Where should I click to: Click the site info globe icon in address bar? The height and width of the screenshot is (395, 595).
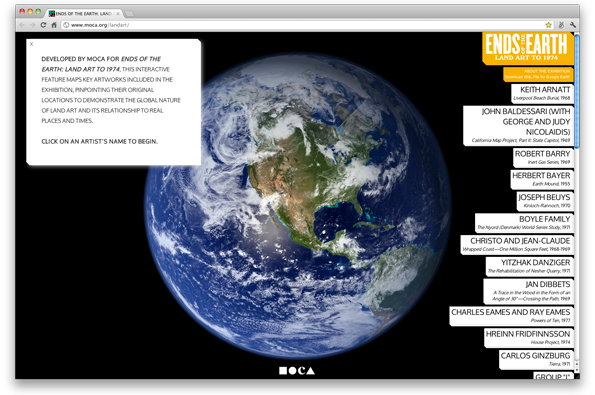pos(66,25)
